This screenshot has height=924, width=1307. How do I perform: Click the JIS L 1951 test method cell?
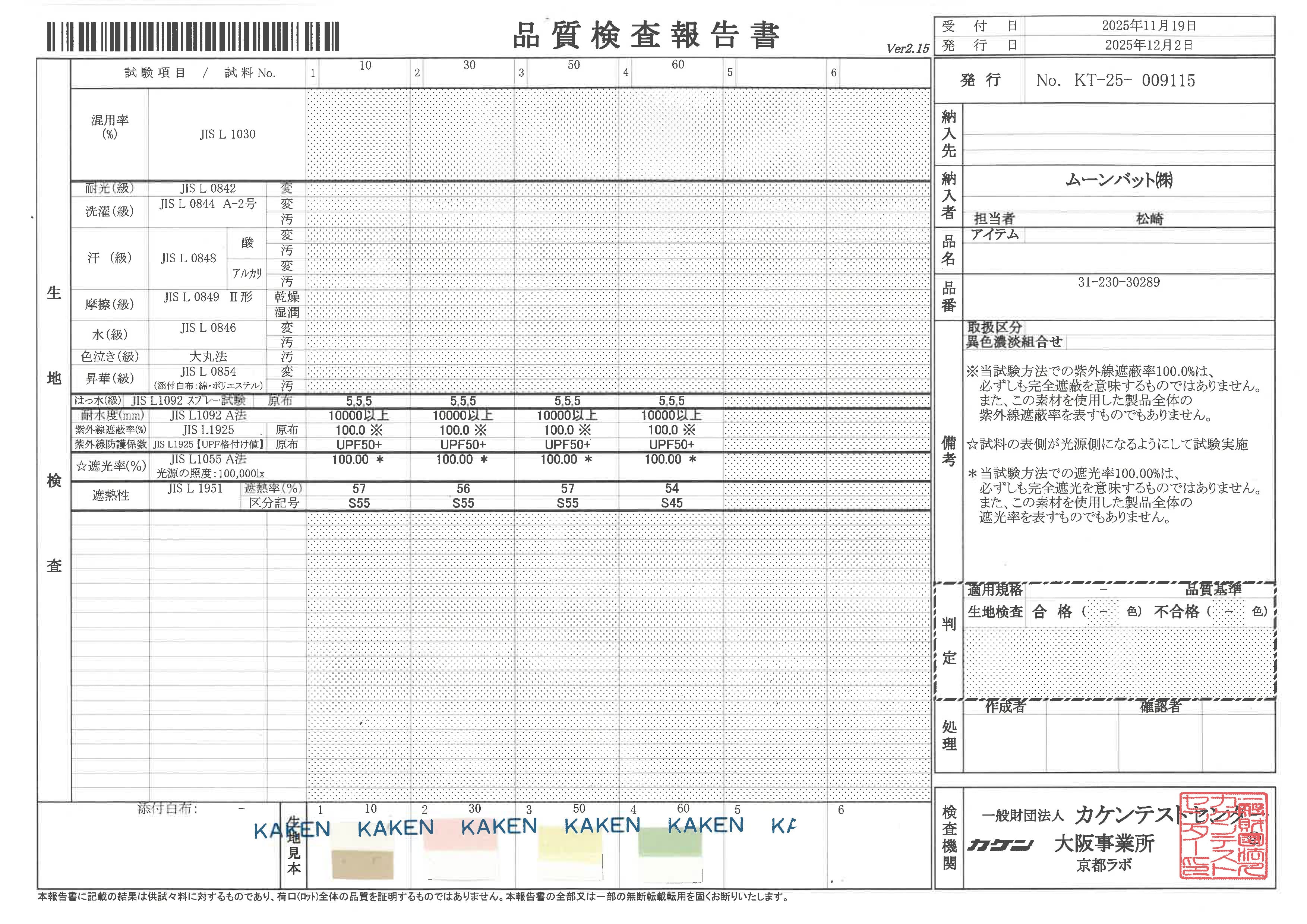point(195,489)
